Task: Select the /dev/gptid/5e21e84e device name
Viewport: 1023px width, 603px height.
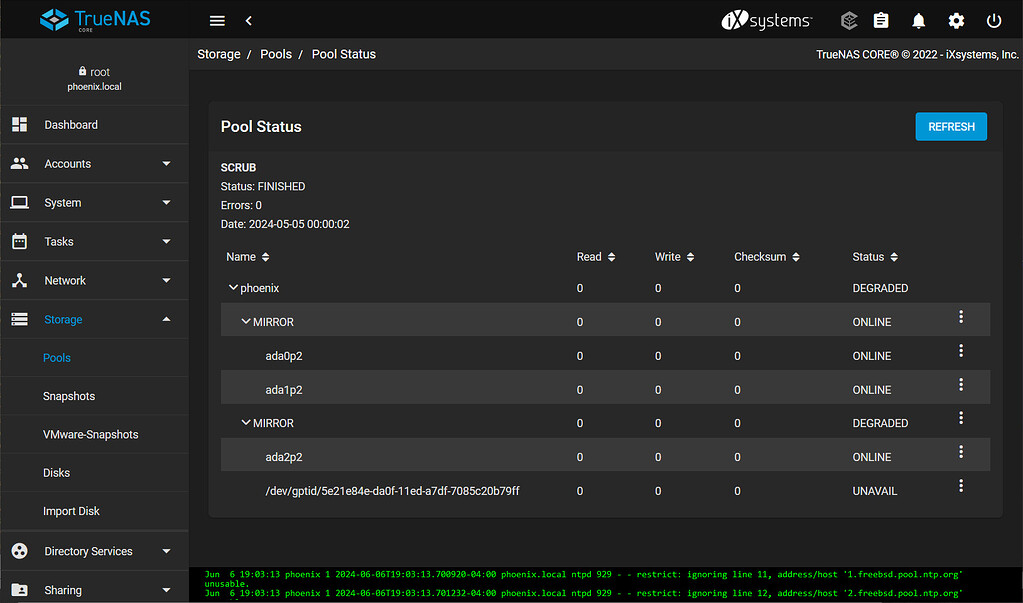Action: 392,491
